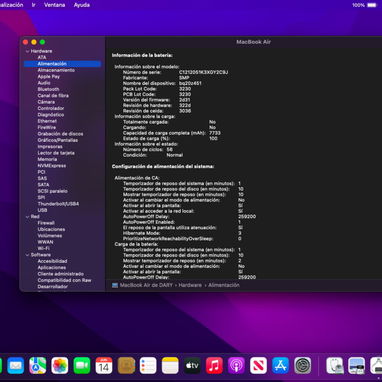Collapse the Software section in sidebar
Image resolution: width=382 pixels, height=382 pixels.
(27, 255)
